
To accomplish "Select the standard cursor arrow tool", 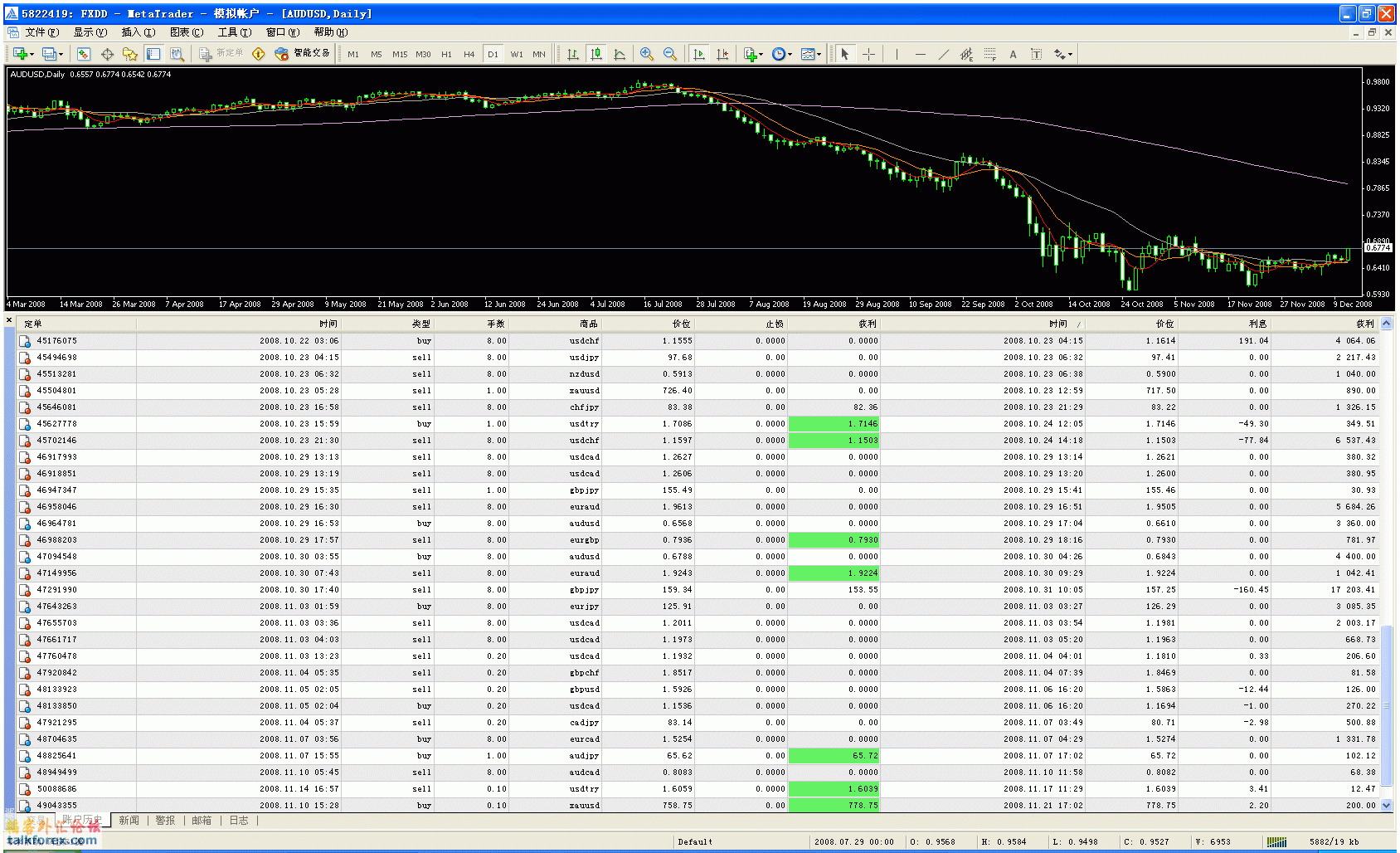I will tap(844, 54).
